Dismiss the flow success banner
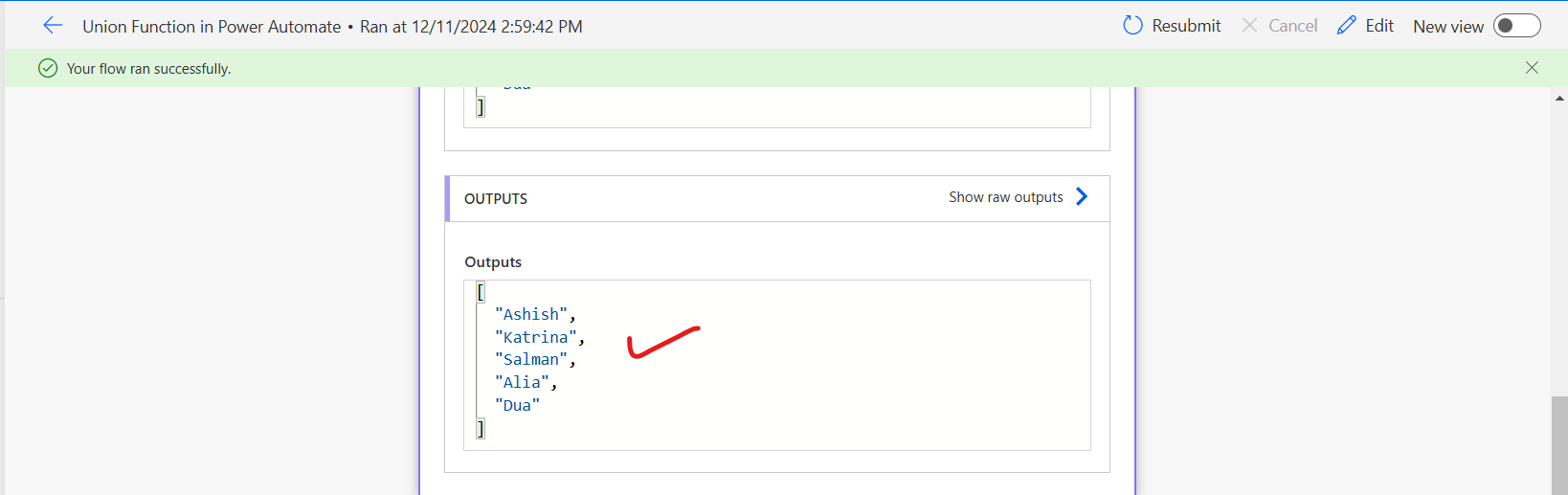1568x495 pixels. [x=1532, y=68]
